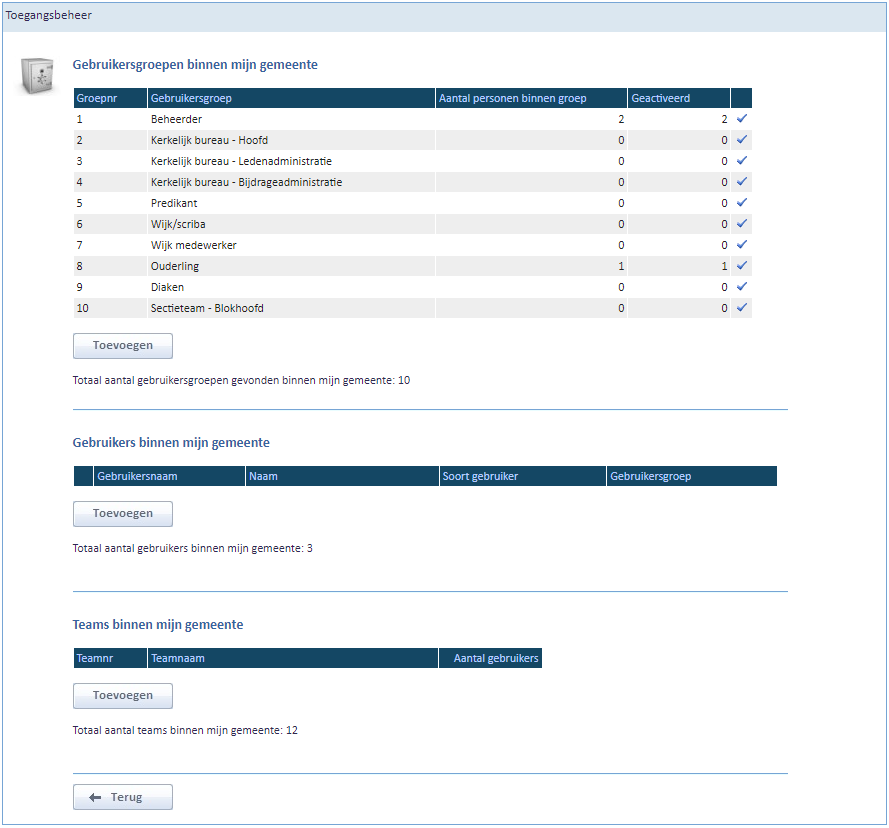Image resolution: width=889 pixels, height=828 pixels.
Task: Go back with the Terug button
Action: [x=122, y=797]
